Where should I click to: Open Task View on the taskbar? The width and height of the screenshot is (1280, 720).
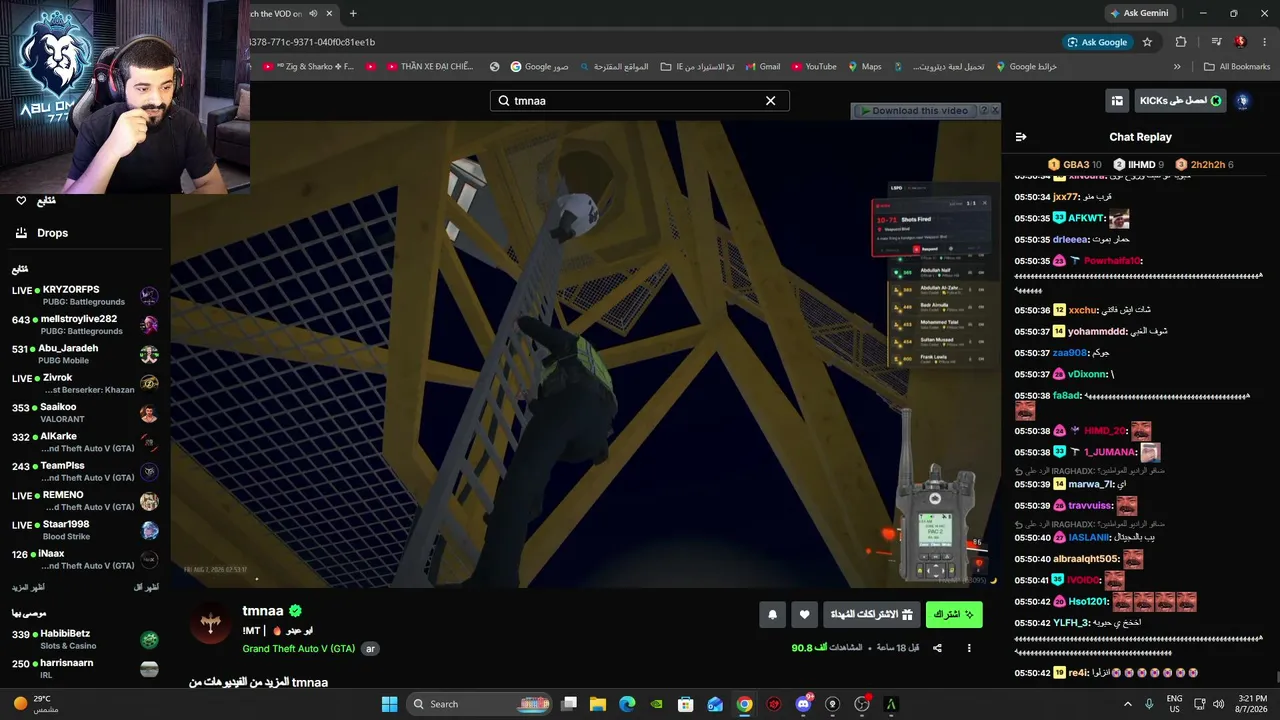point(569,704)
